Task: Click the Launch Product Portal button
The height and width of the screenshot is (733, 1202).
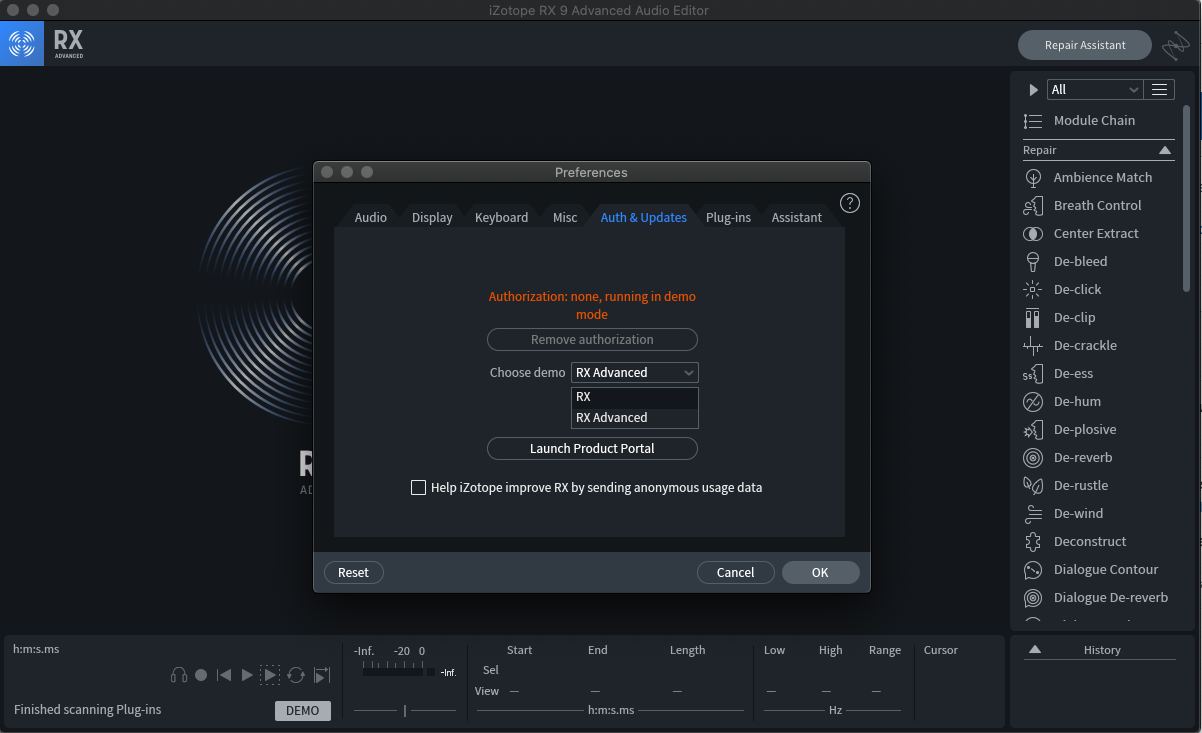Action: tap(592, 448)
